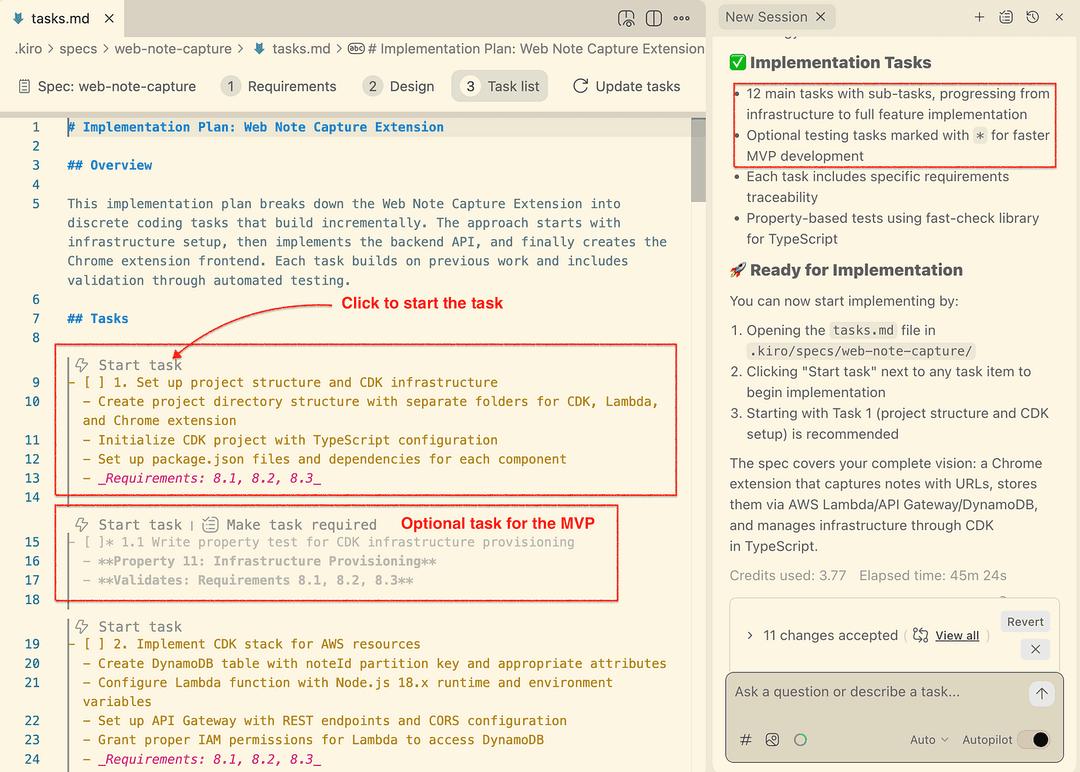Start a new chat session with plus icon
This screenshot has width=1080, height=772.
[979, 17]
